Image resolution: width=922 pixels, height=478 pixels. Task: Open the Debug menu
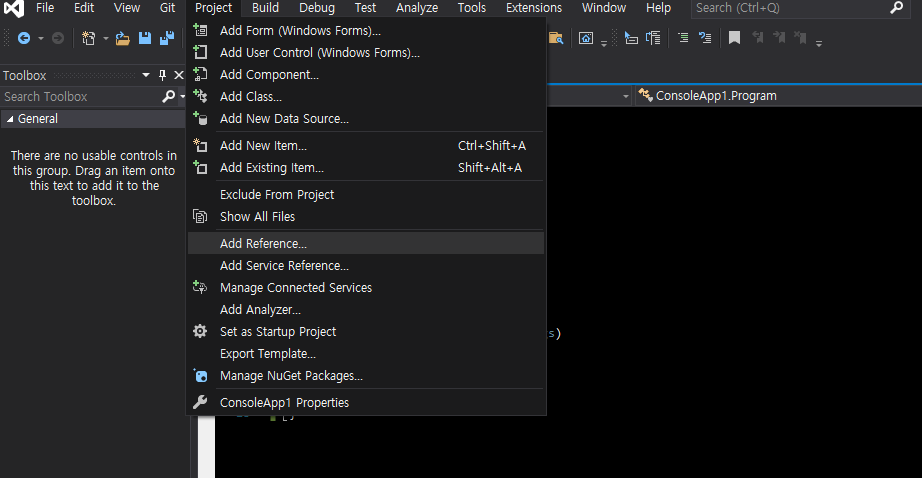317,8
